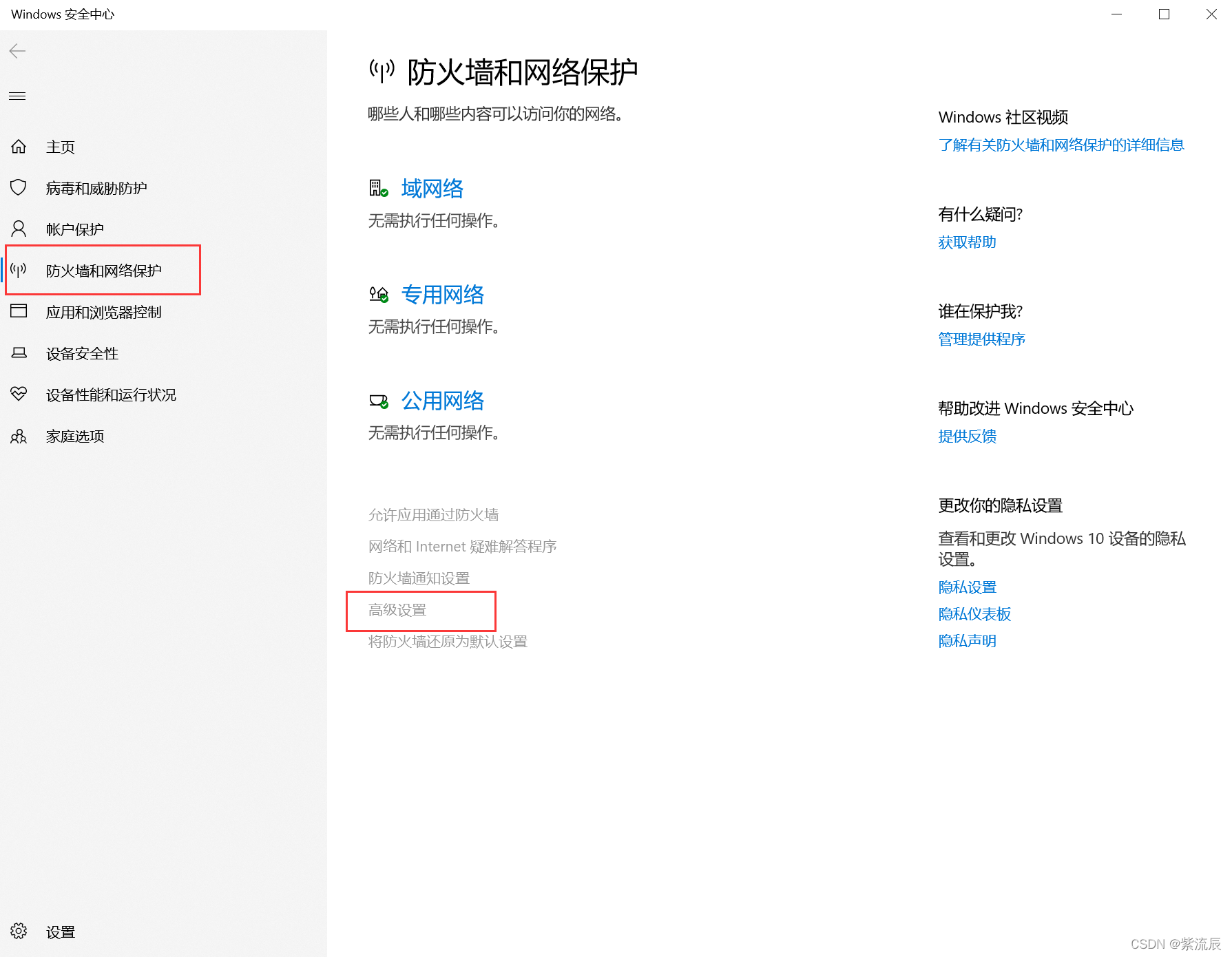Viewport: 1232px width, 957px height.
Task: Open the 隐私仪表板 link
Action: click(974, 613)
